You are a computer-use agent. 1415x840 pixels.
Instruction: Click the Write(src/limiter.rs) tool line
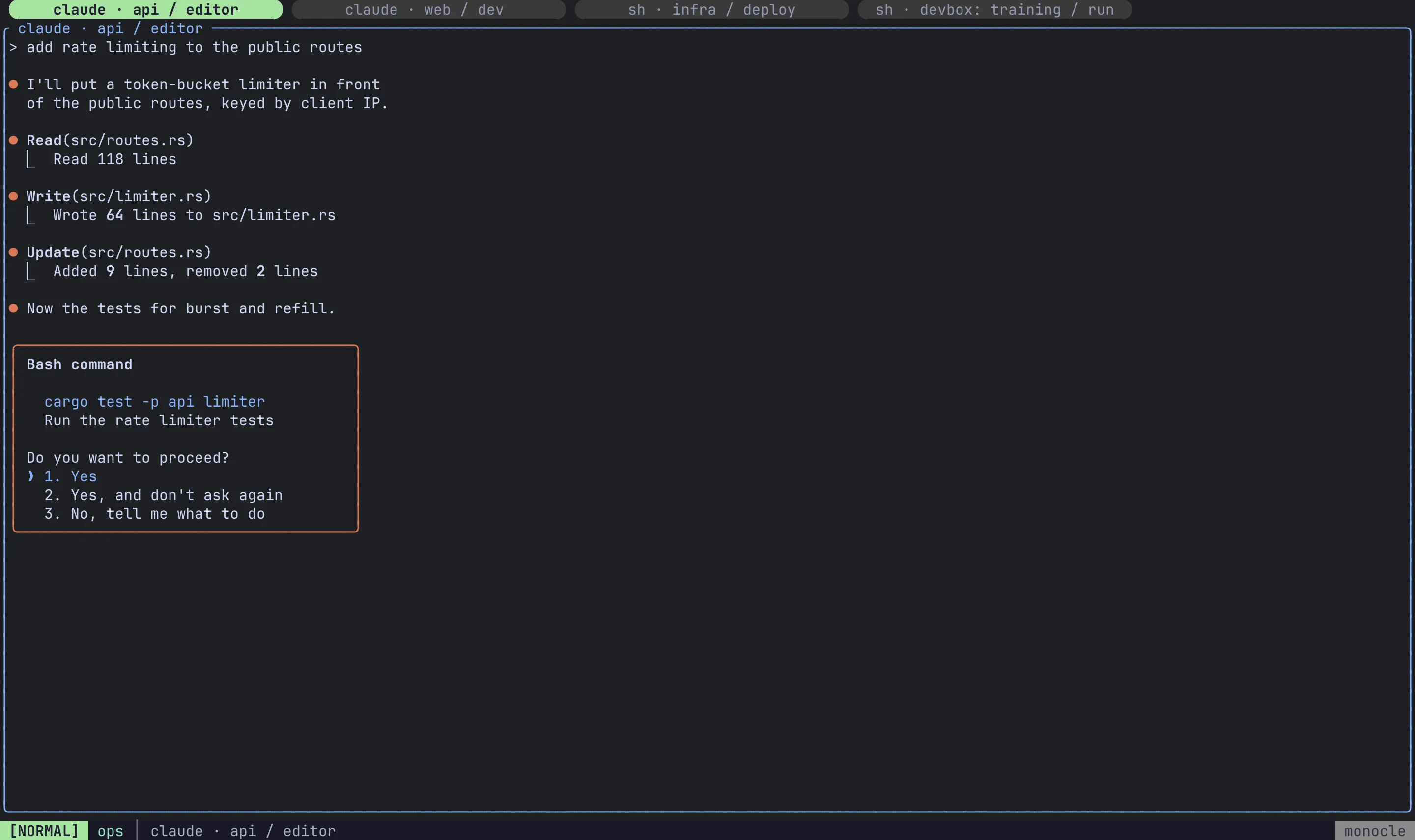[119, 196]
